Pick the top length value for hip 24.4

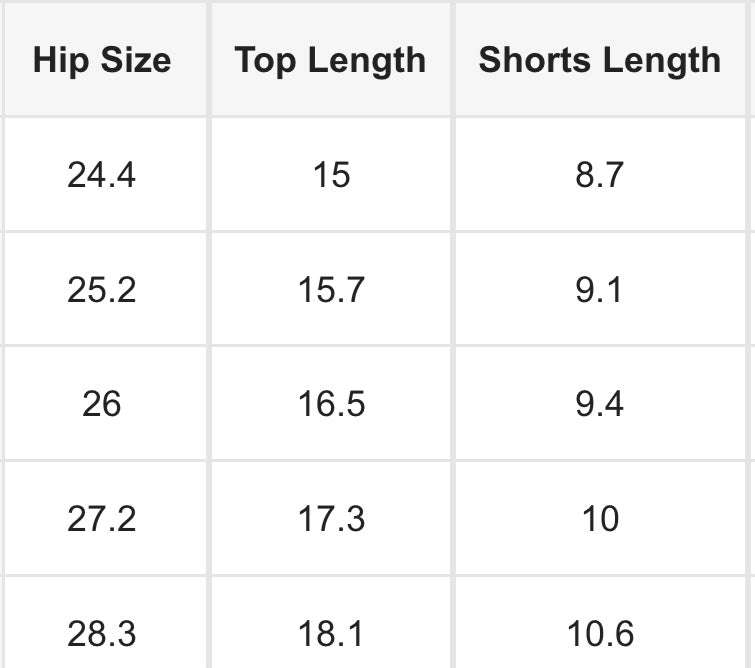point(331,175)
